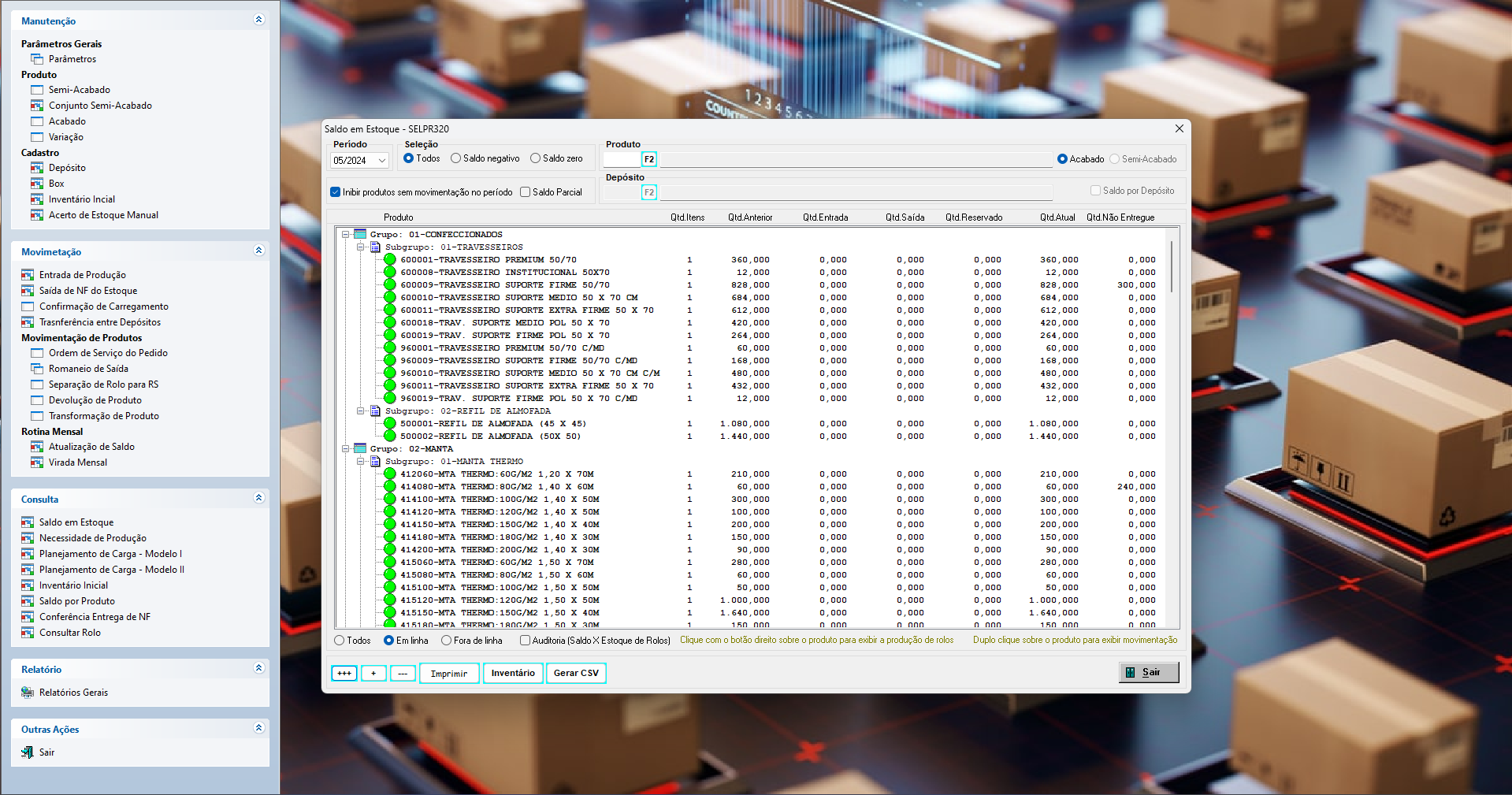Click green status circle for 600001-TRAVESSEIRO PREMIUM
The height and width of the screenshot is (795, 1512).
pos(389,260)
